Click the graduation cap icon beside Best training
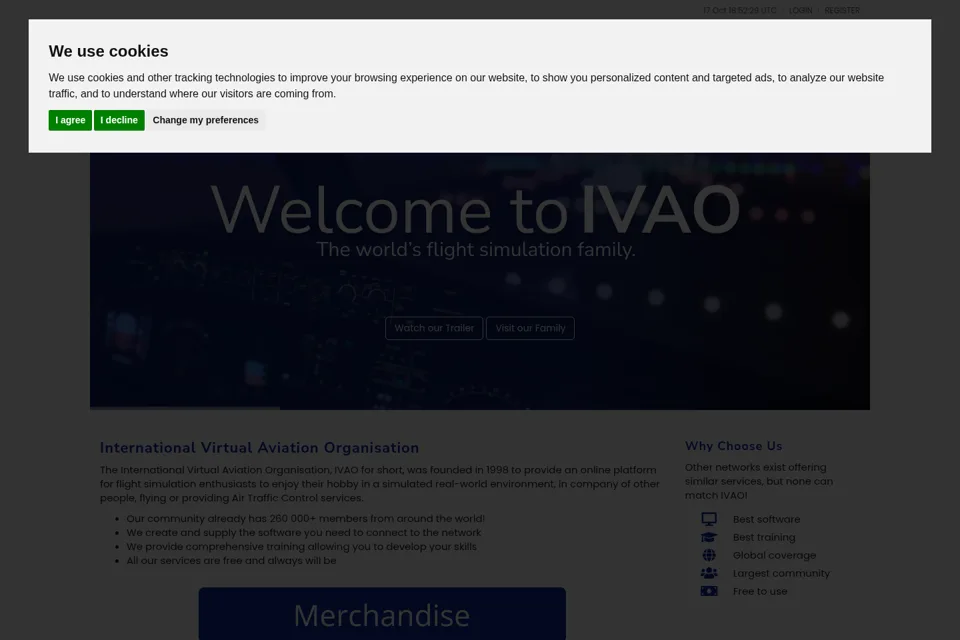The height and width of the screenshot is (640, 960). pyautogui.click(x=709, y=537)
